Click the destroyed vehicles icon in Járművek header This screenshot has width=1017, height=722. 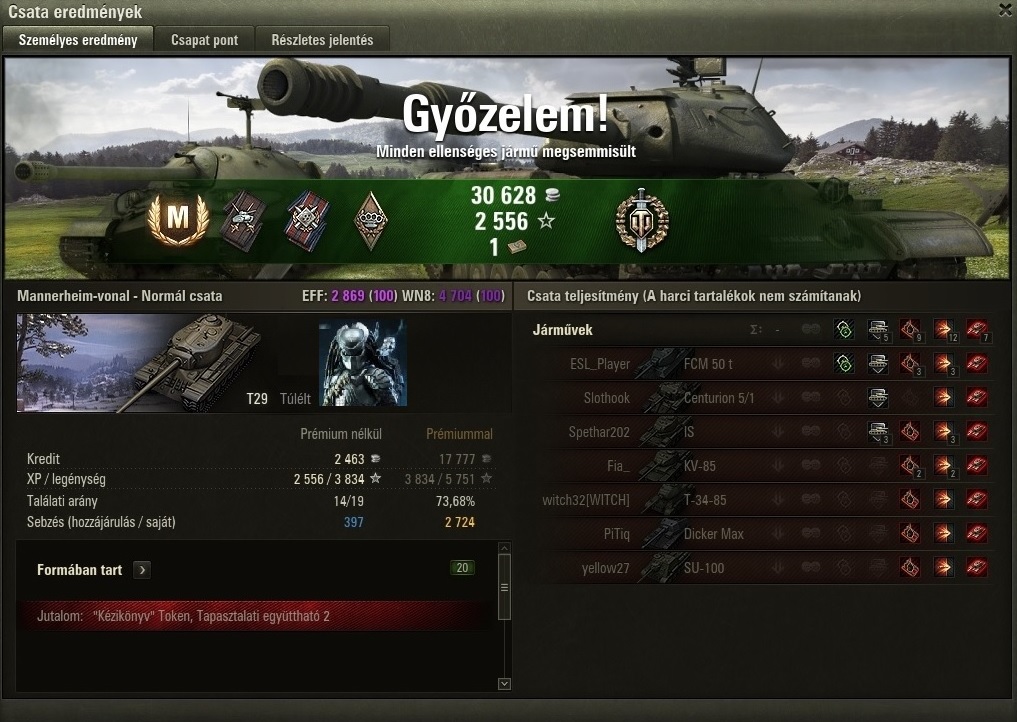(977, 330)
